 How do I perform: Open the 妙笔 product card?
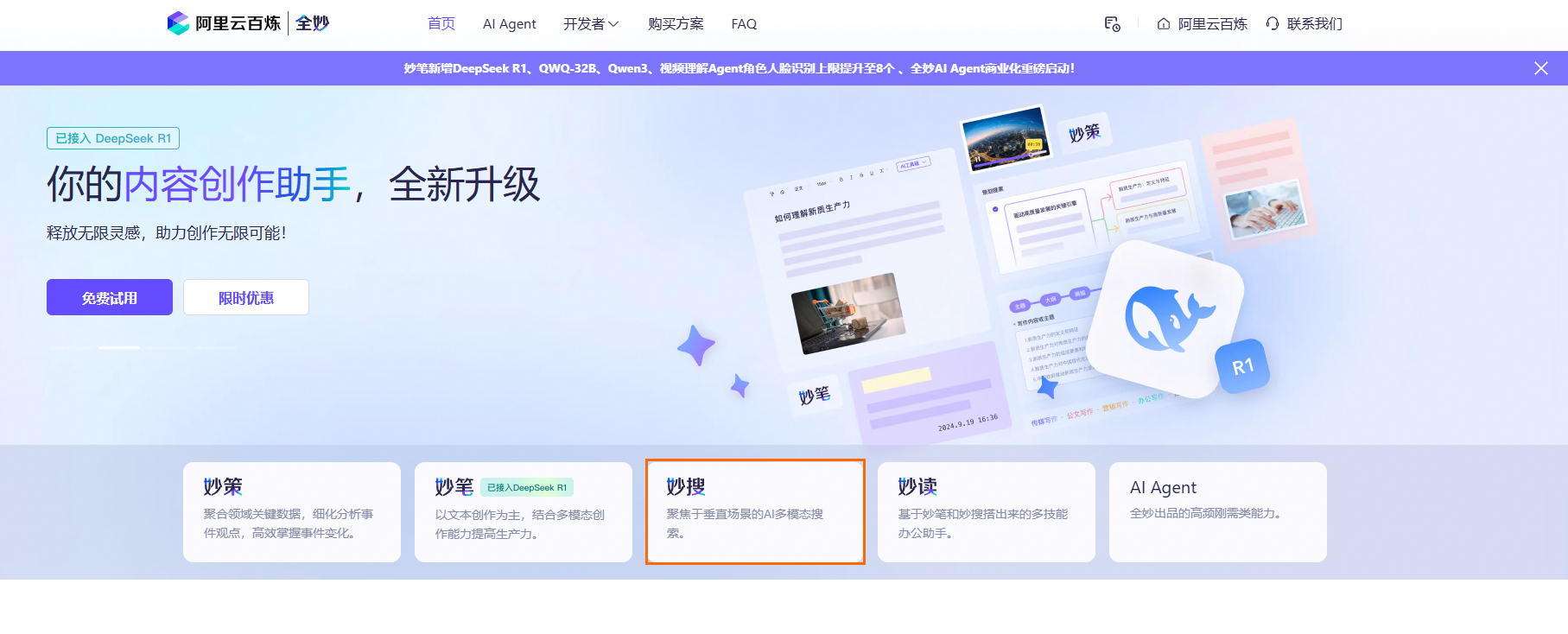pos(524,512)
